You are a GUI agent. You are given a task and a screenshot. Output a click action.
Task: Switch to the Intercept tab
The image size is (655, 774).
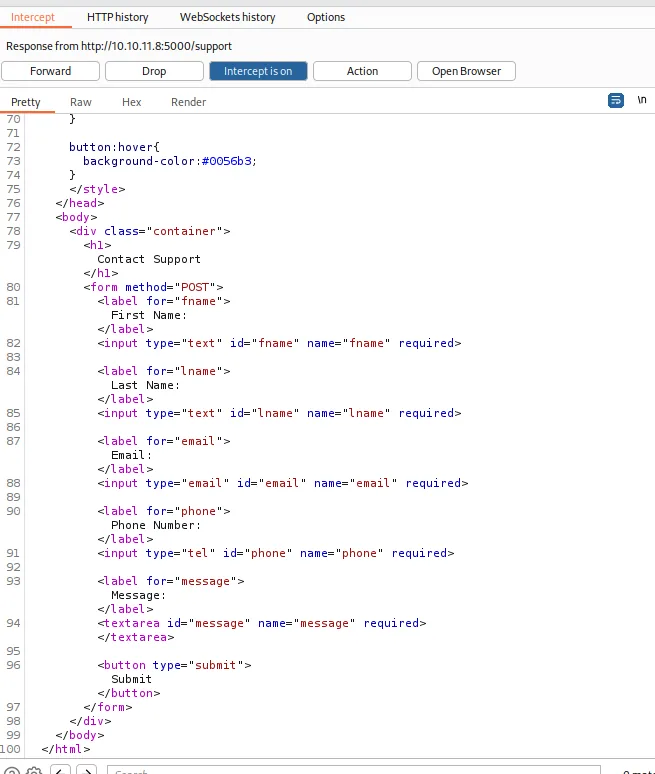coord(33,17)
